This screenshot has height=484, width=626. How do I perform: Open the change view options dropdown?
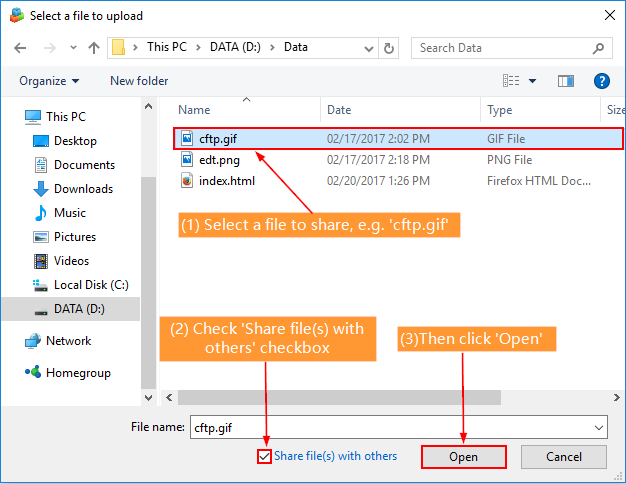click(532, 81)
